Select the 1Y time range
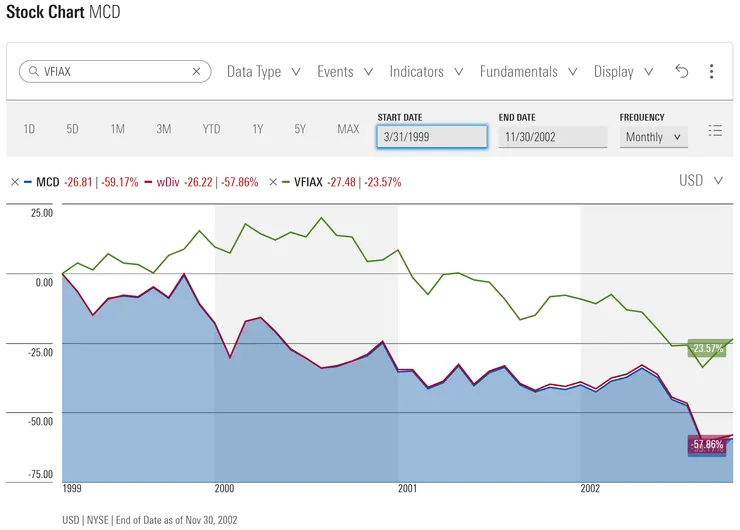Image resolution: width=740 pixels, height=530 pixels. 258,129
